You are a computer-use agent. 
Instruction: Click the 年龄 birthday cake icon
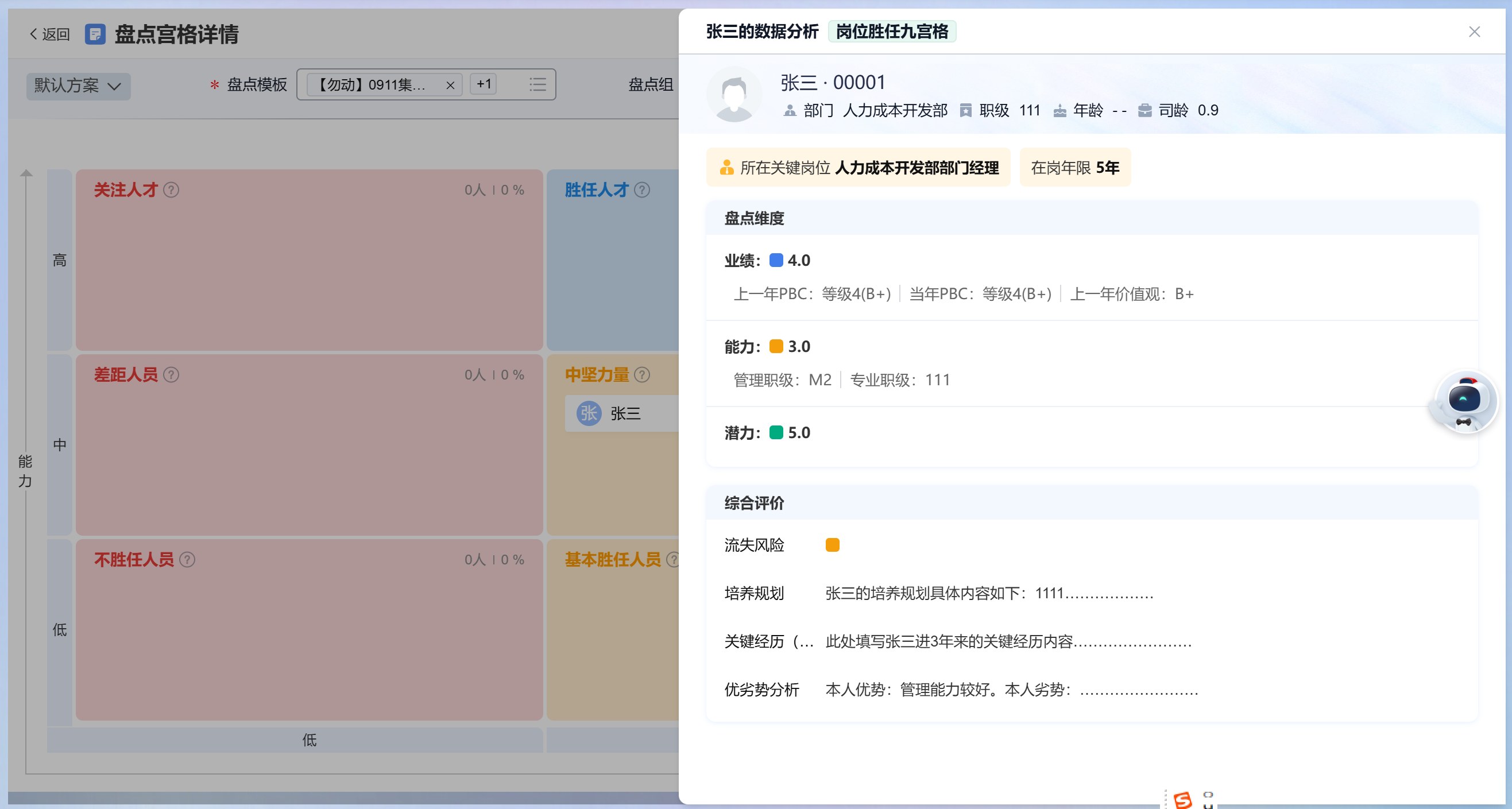(x=1059, y=110)
